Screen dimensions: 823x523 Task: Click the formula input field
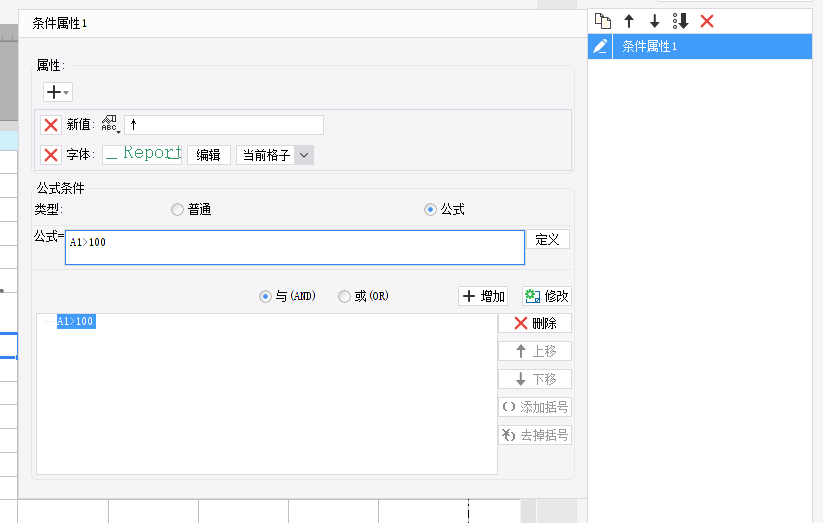click(x=294, y=247)
